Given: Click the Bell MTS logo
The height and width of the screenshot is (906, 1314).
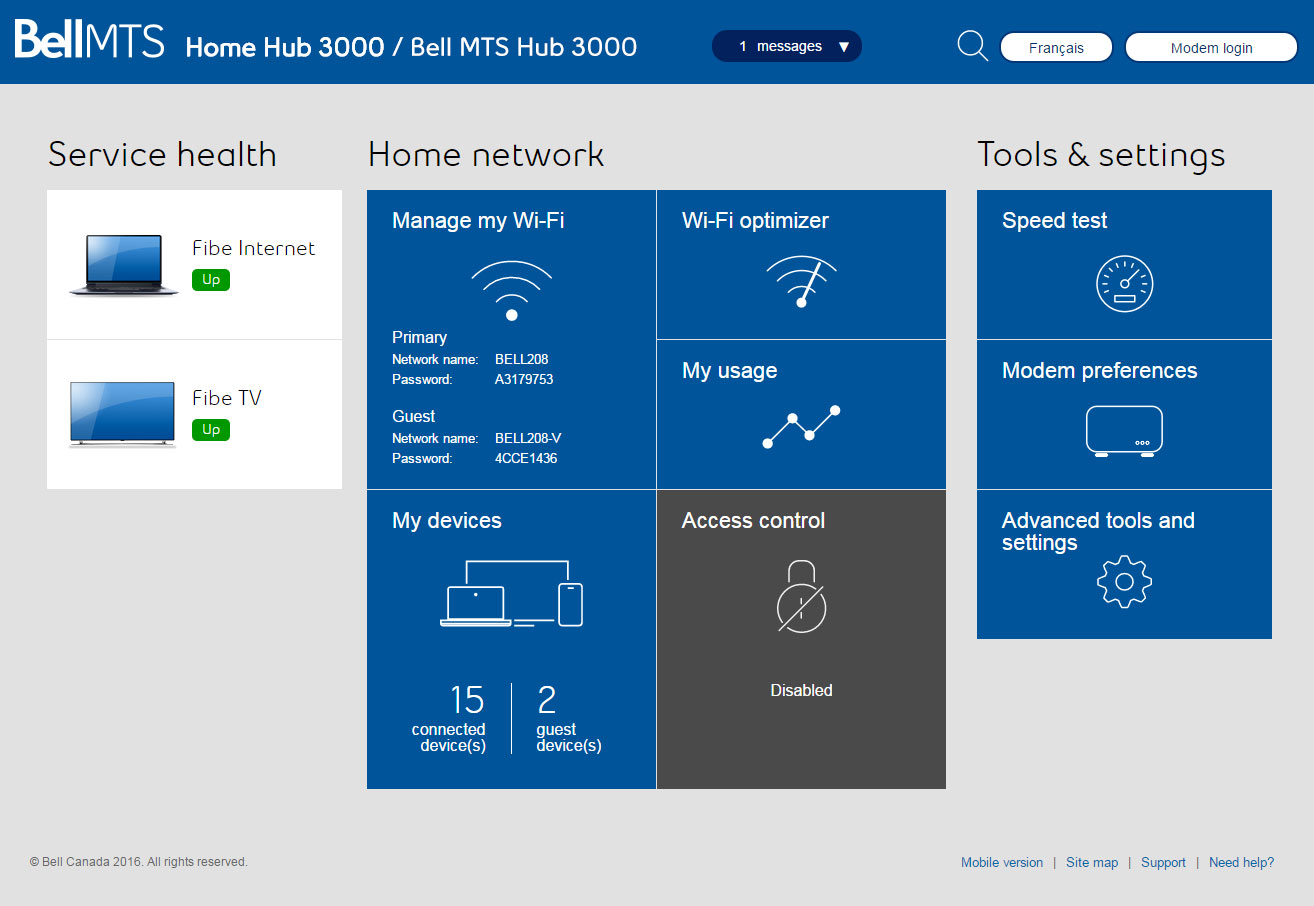Looking at the screenshot, I should point(89,40).
